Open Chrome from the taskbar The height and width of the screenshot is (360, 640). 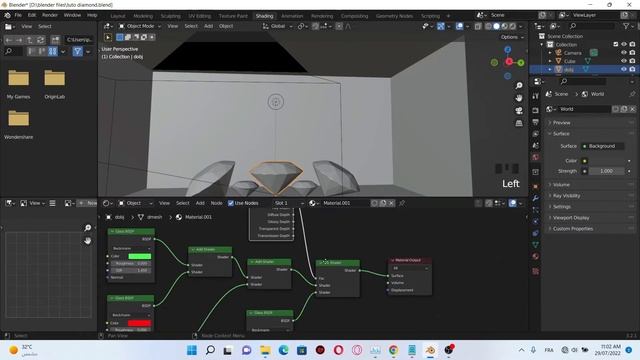click(x=393, y=350)
